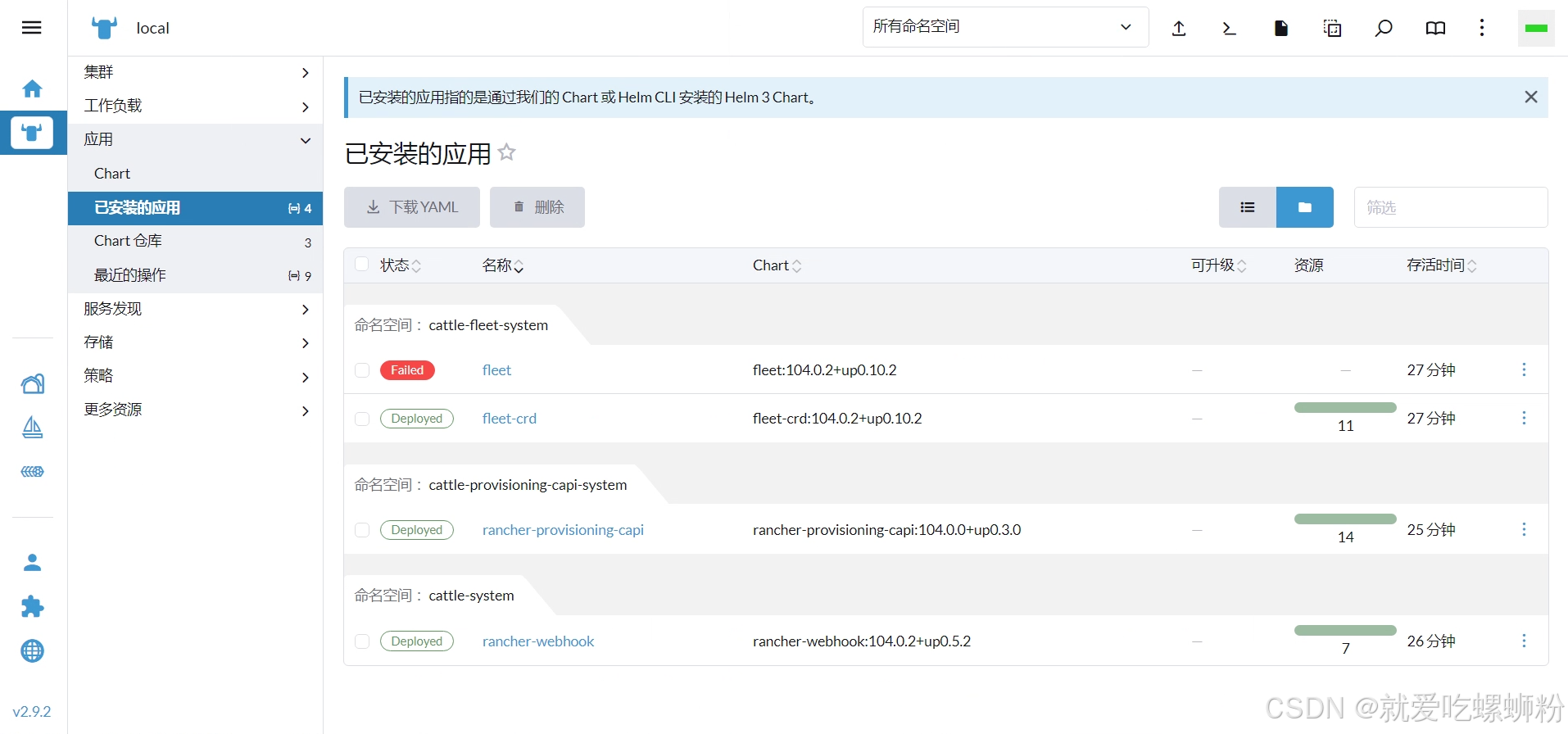Open the fleet-crd app link
This screenshot has height=734, width=1568.
(x=510, y=419)
